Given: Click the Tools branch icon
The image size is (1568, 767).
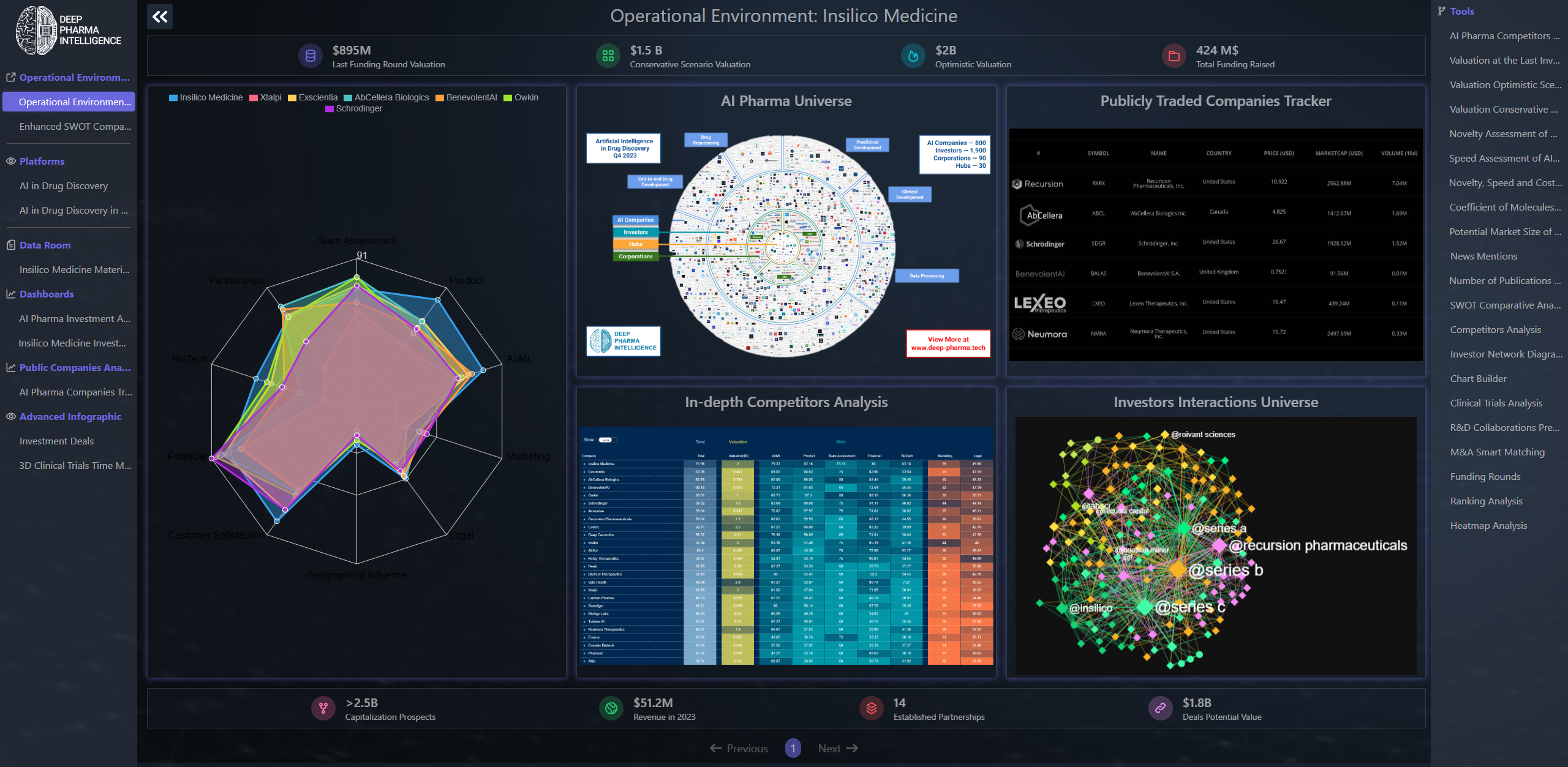Looking at the screenshot, I should [x=1442, y=11].
